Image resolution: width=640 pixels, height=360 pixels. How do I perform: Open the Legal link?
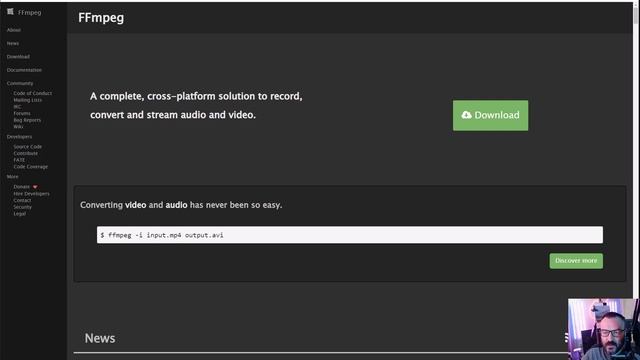tap(20, 214)
